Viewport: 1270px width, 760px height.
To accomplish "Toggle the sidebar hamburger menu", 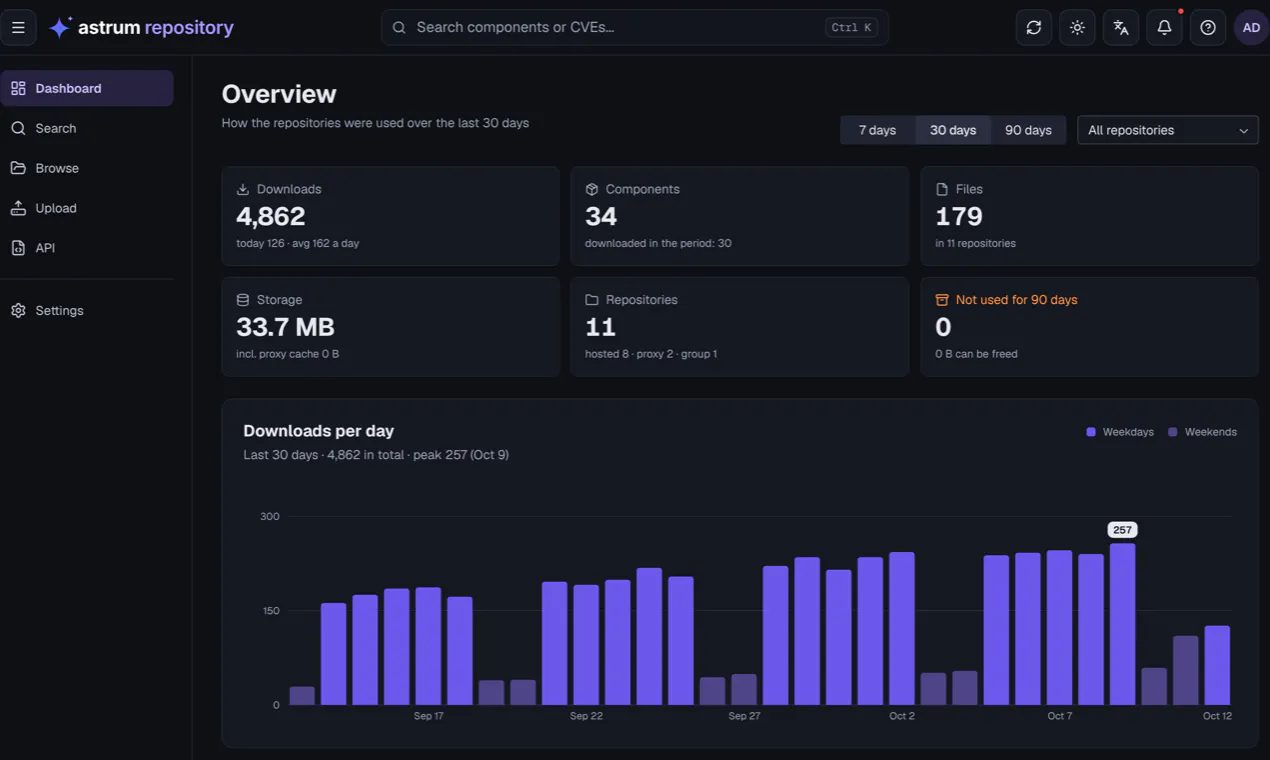I will [18, 28].
